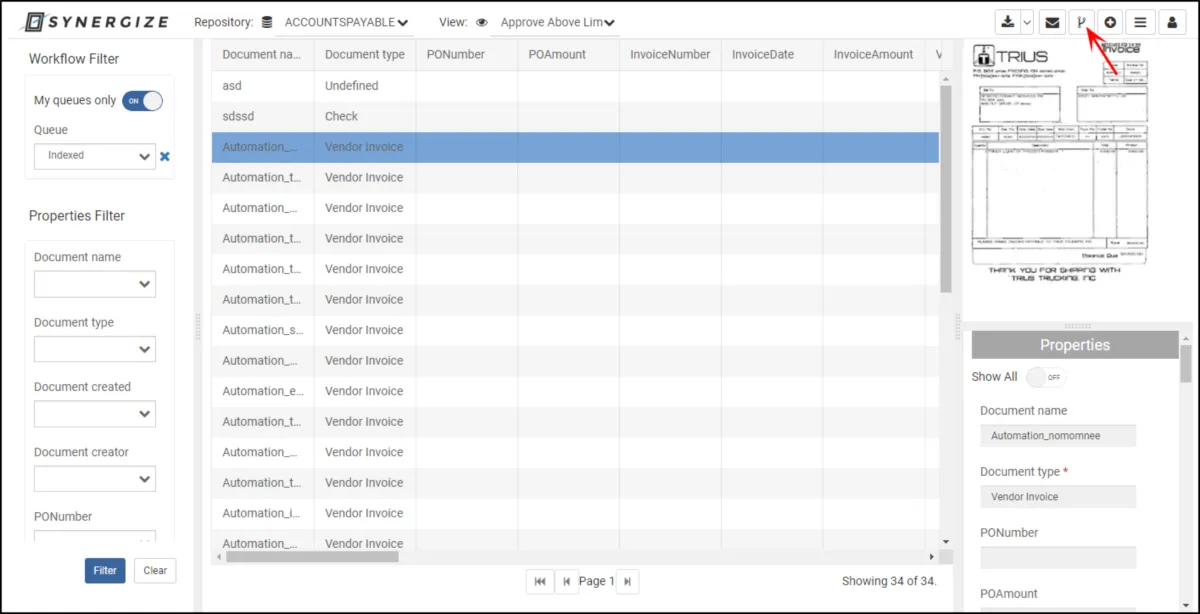
Task: Expand Document name filter dropdown
Action: [x=95, y=285]
